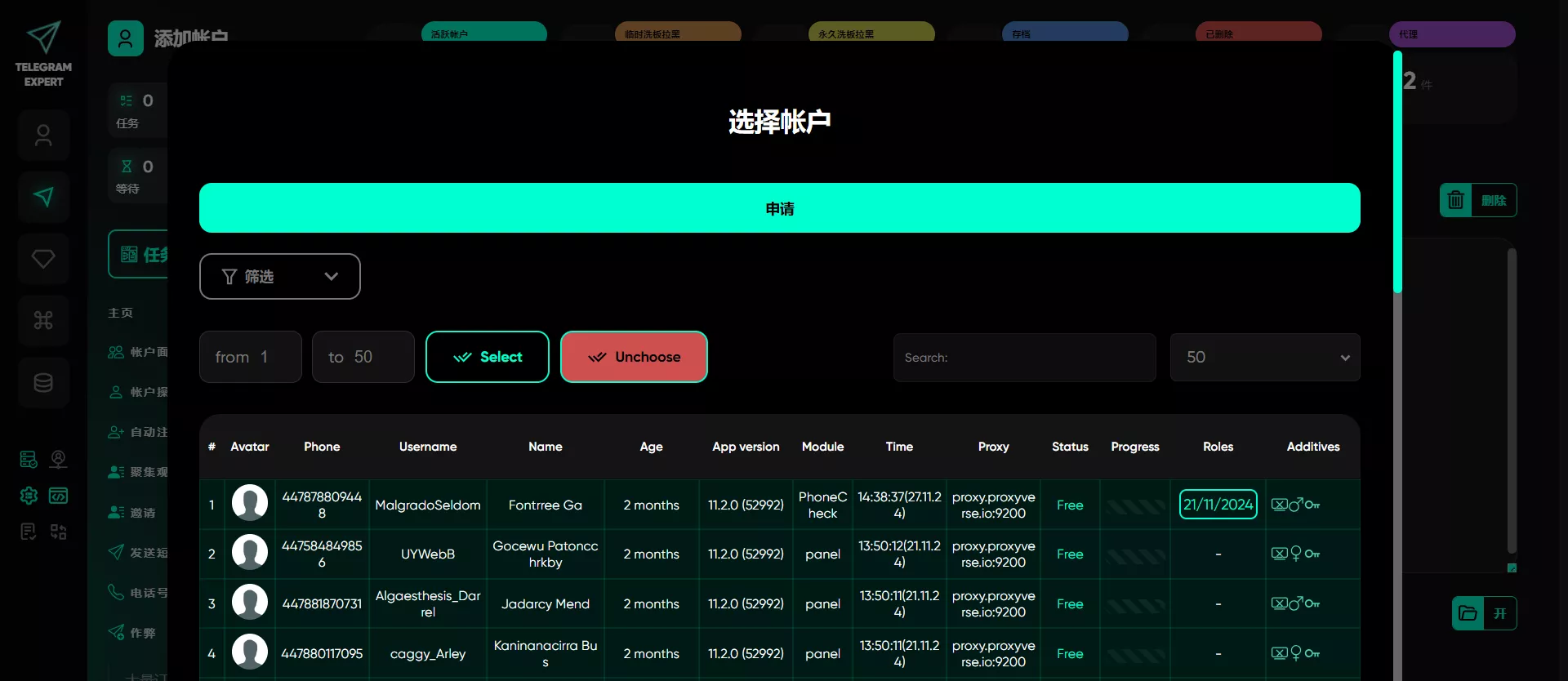Viewport: 1568px width, 681px height.
Task: Switch to 代理 tab
Action: tap(1452, 34)
